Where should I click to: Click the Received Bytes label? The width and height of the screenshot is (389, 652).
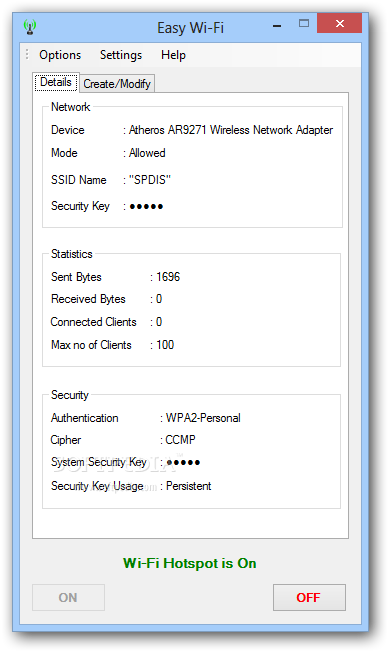88,299
